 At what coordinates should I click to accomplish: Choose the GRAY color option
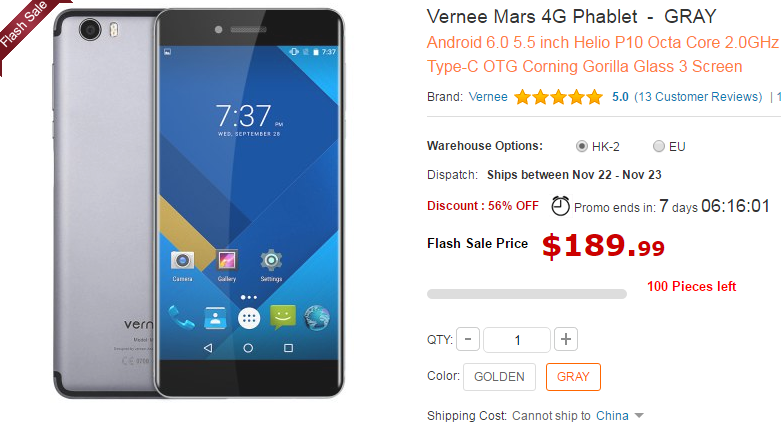[573, 377]
